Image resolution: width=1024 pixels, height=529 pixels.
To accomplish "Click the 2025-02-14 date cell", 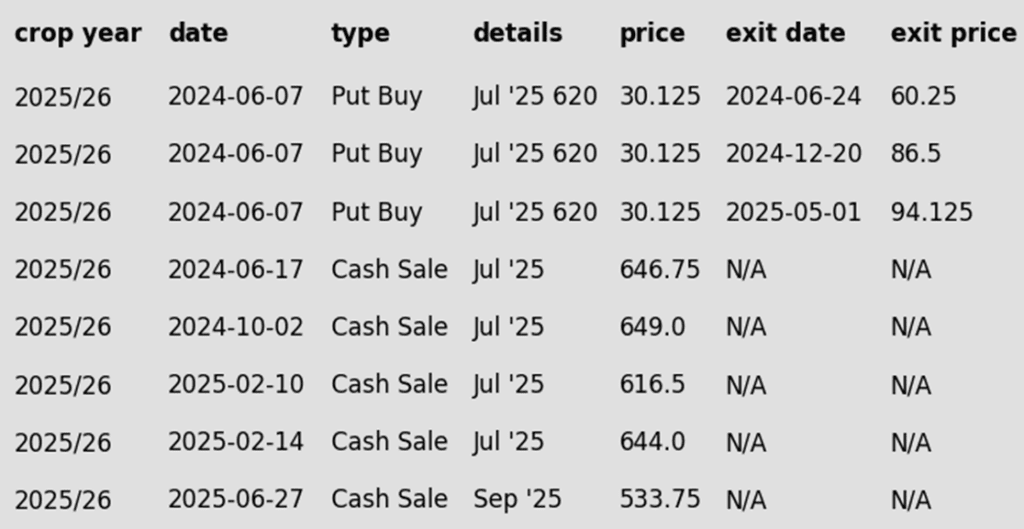I will pos(236,442).
